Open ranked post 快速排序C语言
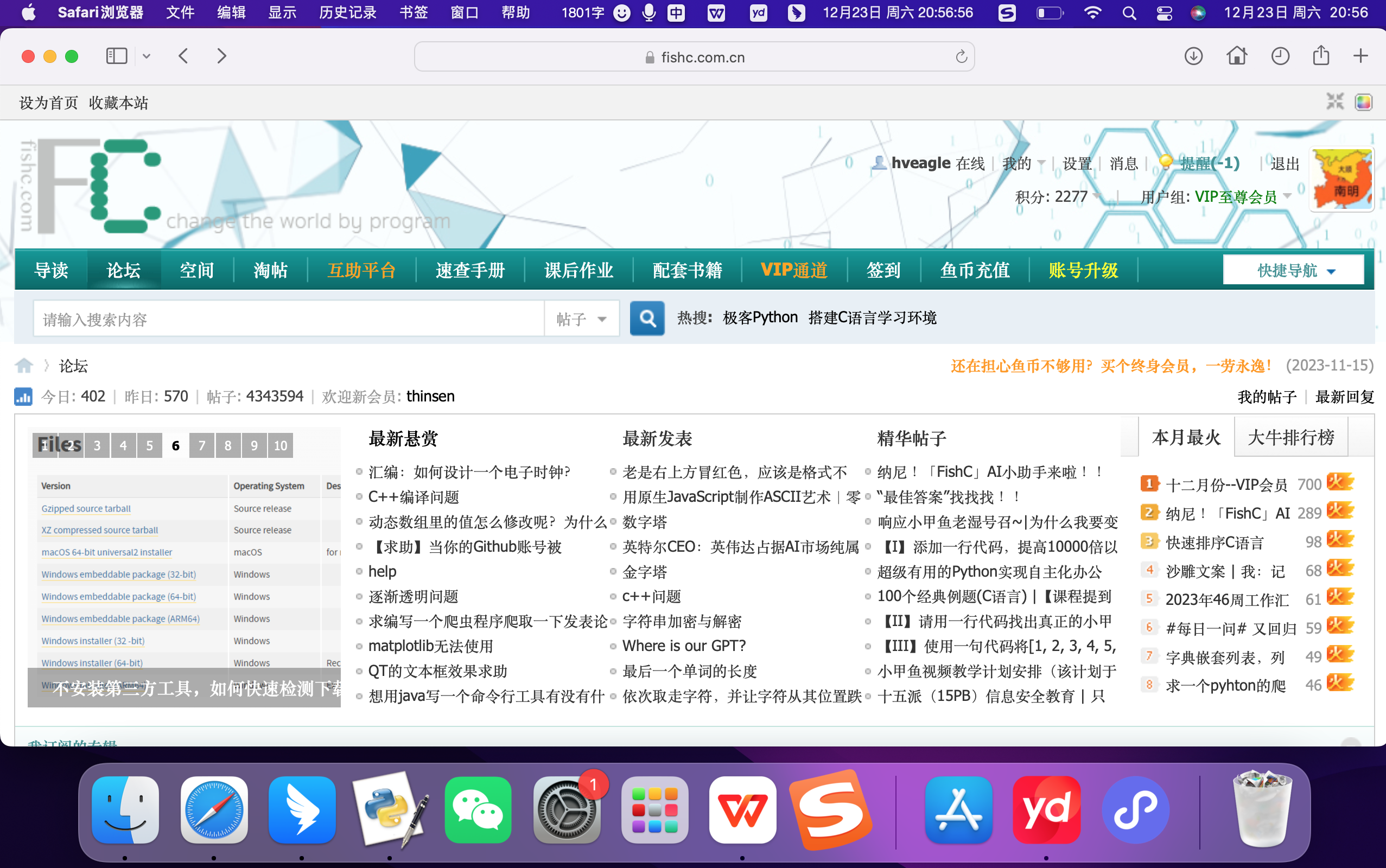The height and width of the screenshot is (868, 1386). tap(1215, 542)
